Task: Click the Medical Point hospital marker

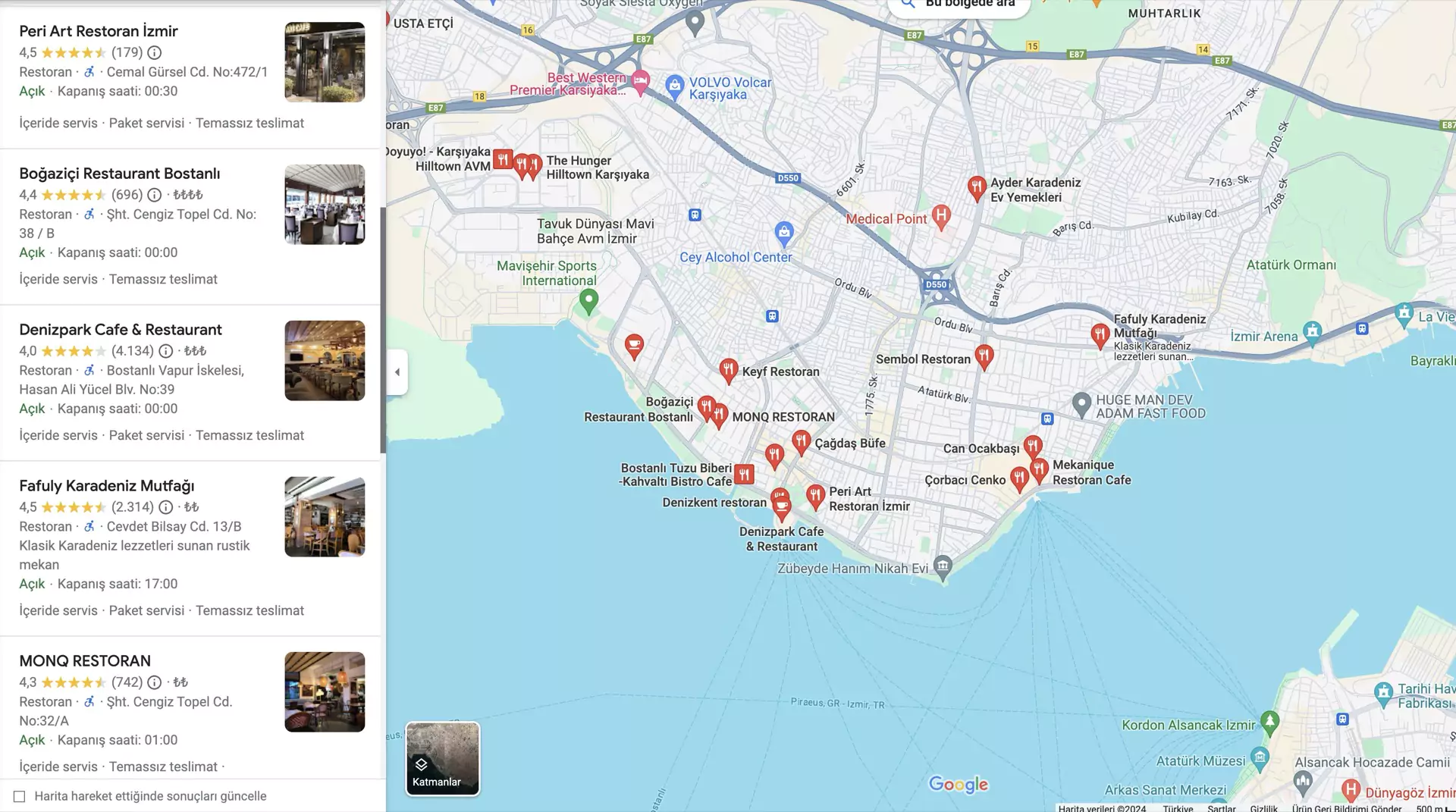Action: pos(942,218)
